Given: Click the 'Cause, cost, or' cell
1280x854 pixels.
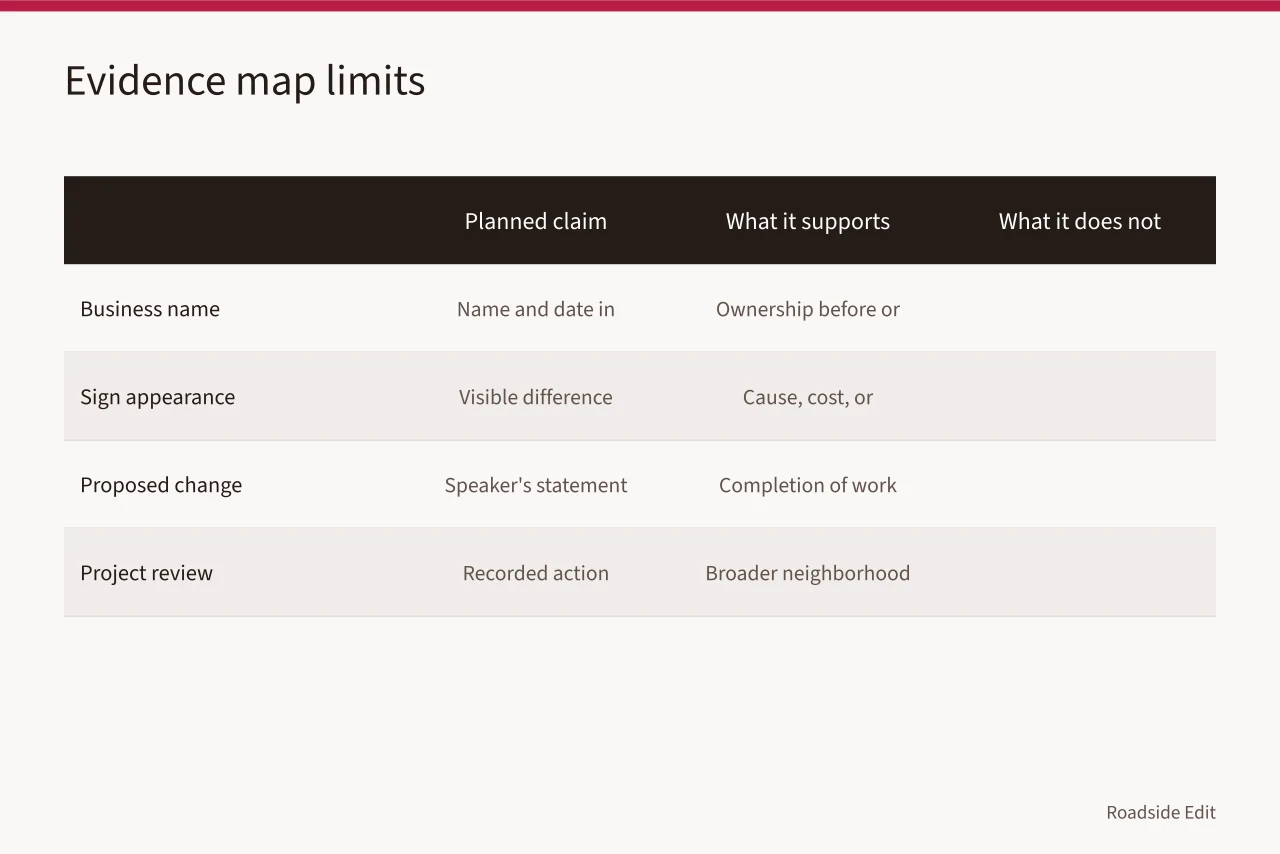Looking at the screenshot, I should point(808,397).
